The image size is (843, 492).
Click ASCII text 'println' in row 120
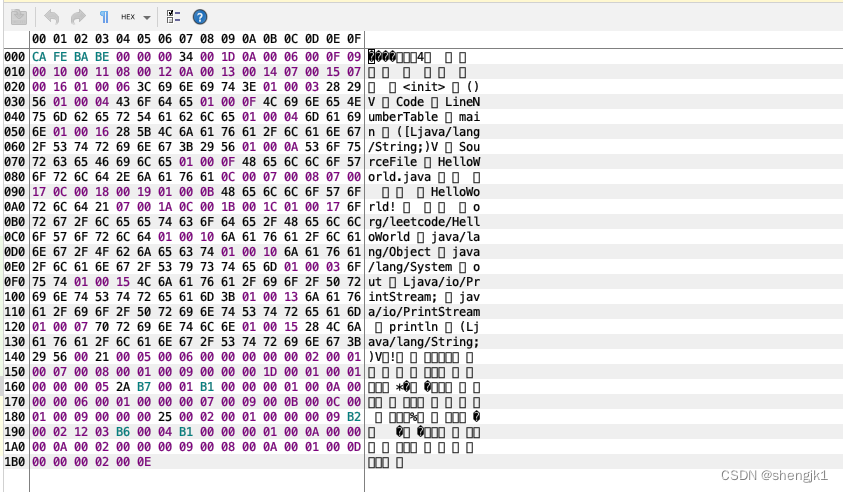click(413, 327)
